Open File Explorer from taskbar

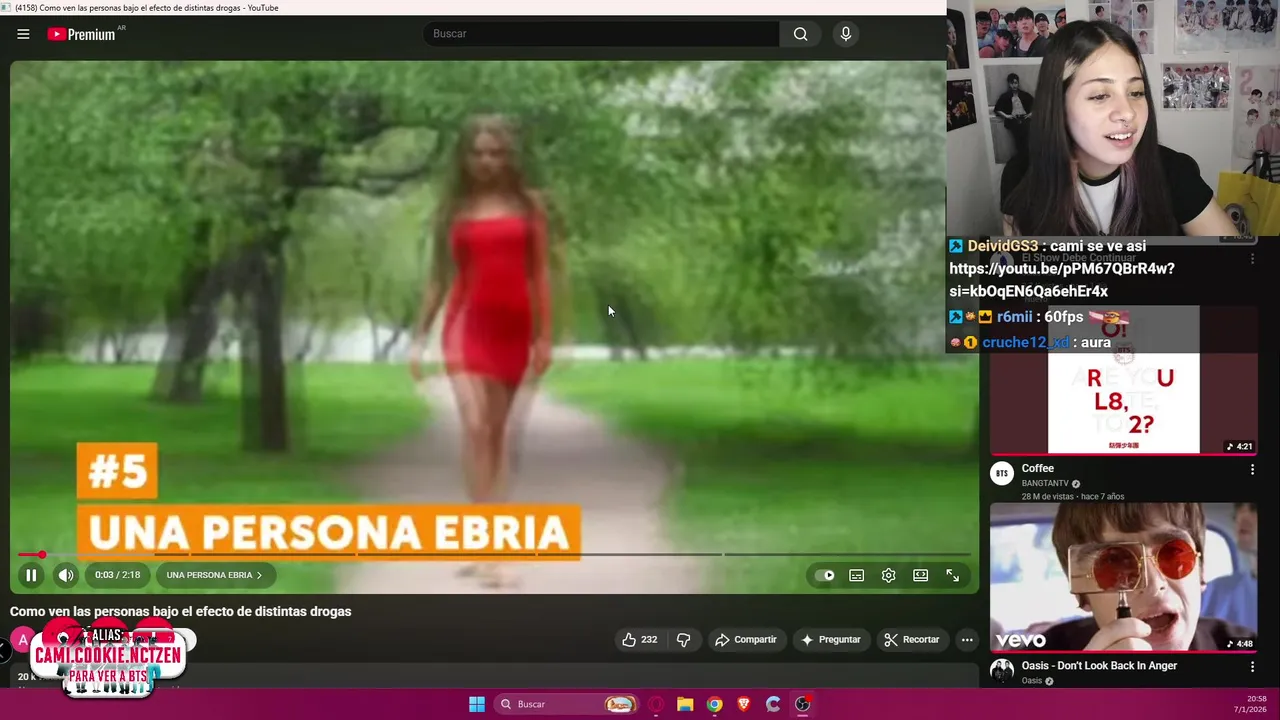tap(685, 704)
